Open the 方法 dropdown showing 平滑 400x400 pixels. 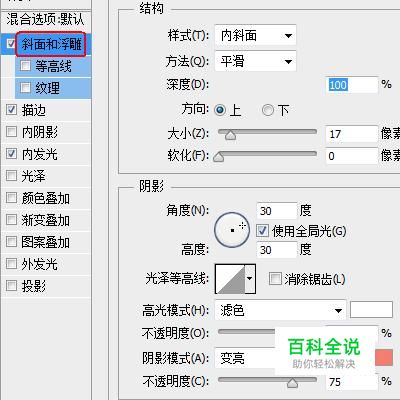pyautogui.click(x=255, y=61)
